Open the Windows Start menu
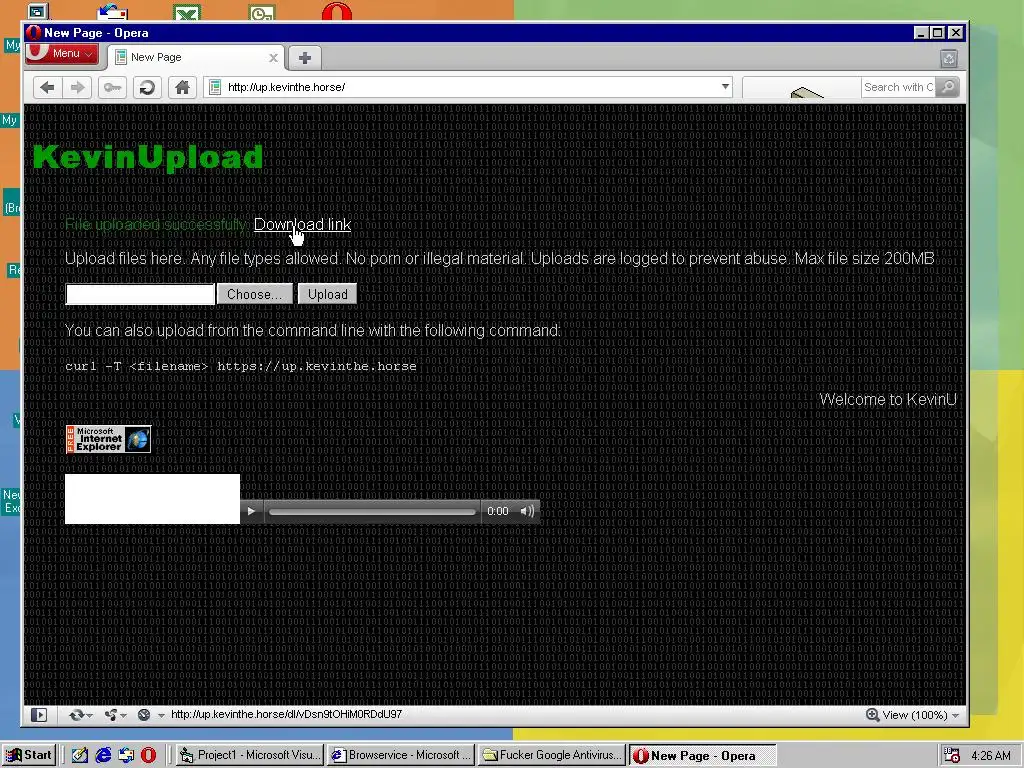Viewport: 1024px width, 768px height. tap(28, 756)
